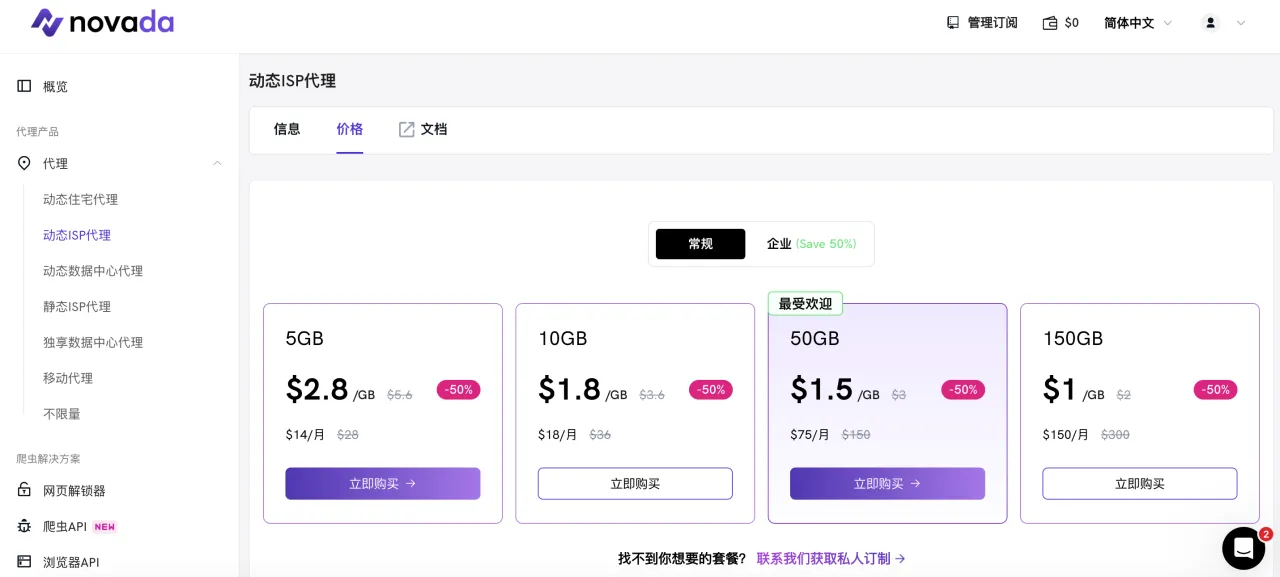This screenshot has height=577, width=1280.
Task: Collapse the 代理 sidebar section
Action: point(217,163)
